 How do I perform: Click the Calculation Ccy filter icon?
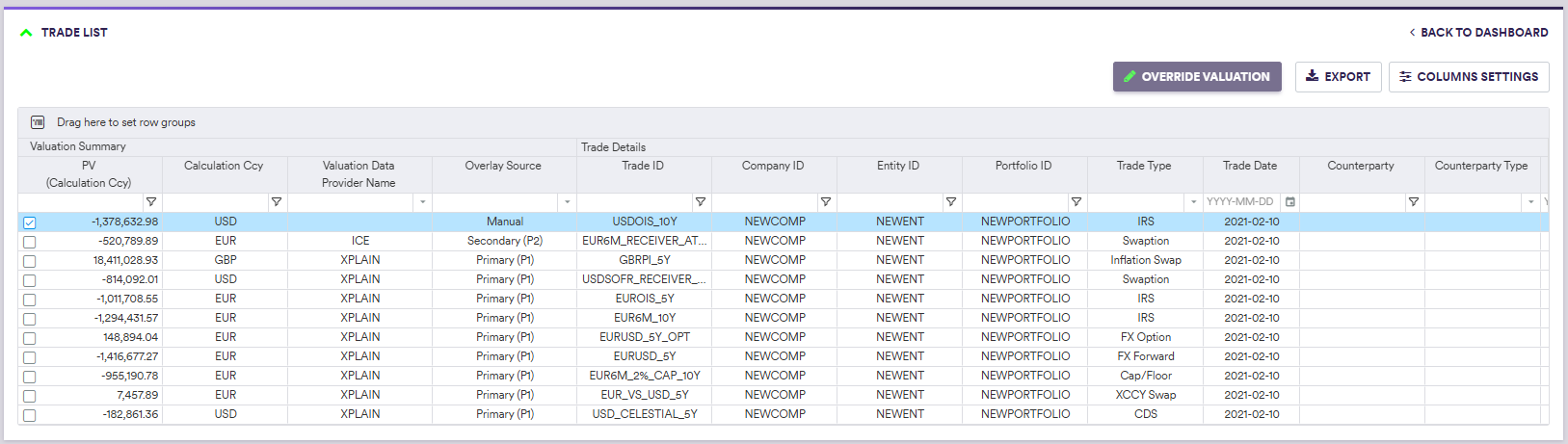(276, 202)
